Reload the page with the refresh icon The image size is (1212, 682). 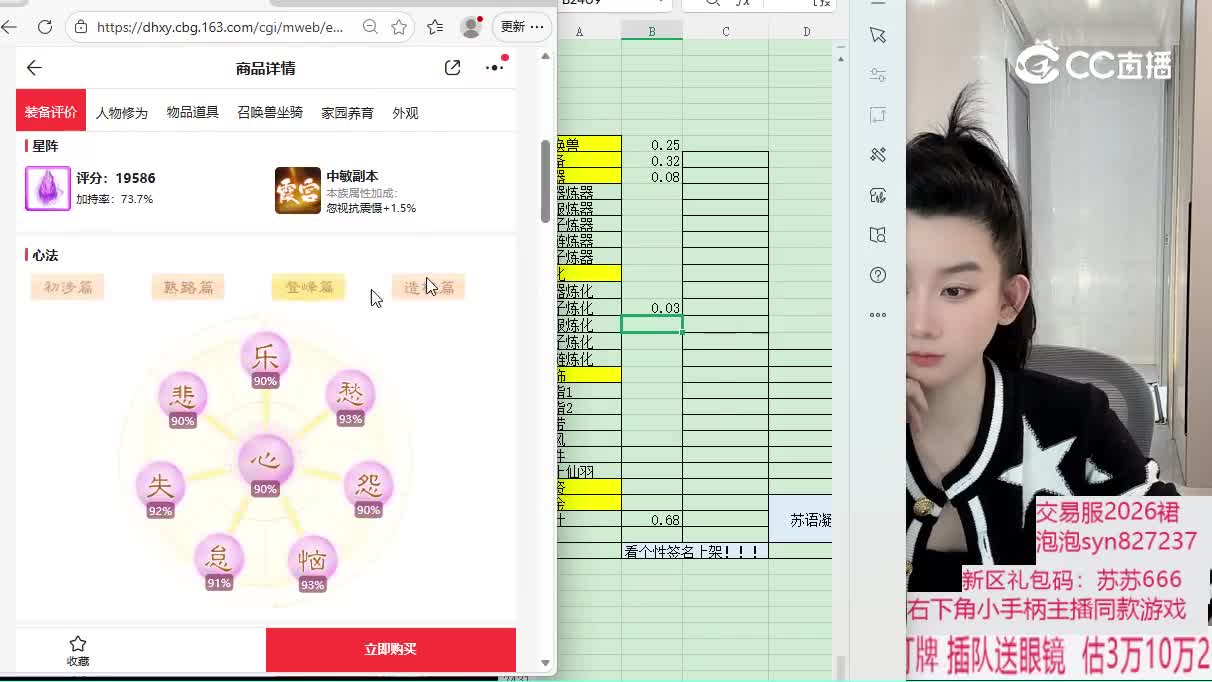(x=45, y=27)
